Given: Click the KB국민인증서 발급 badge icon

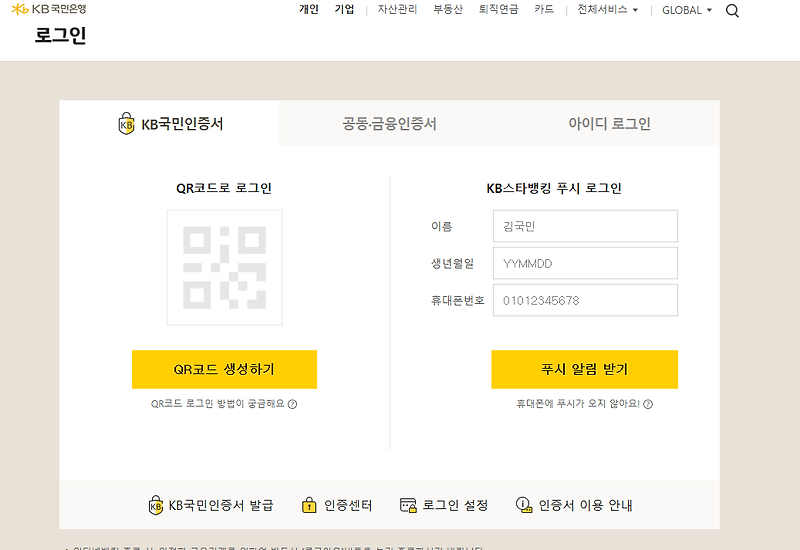Looking at the screenshot, I should (x=156, y=505).
